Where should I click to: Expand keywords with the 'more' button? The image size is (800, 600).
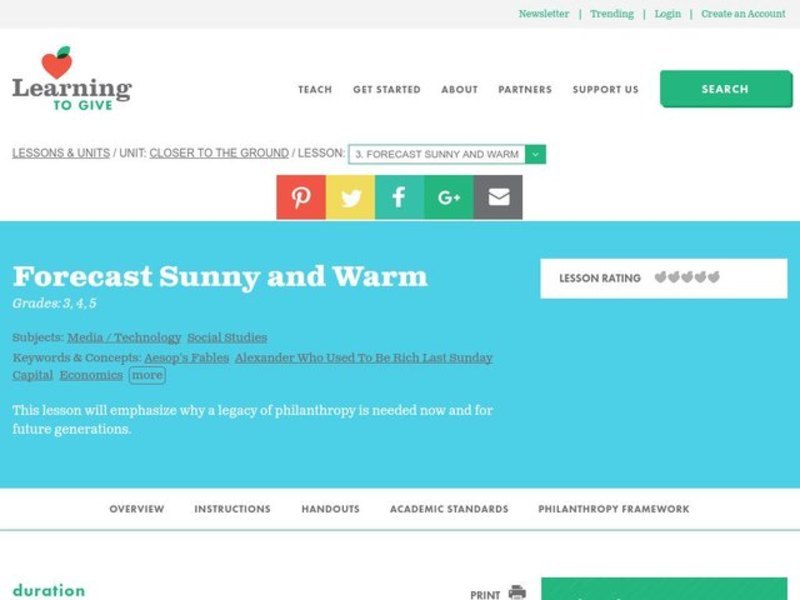(x=145, y=374)
